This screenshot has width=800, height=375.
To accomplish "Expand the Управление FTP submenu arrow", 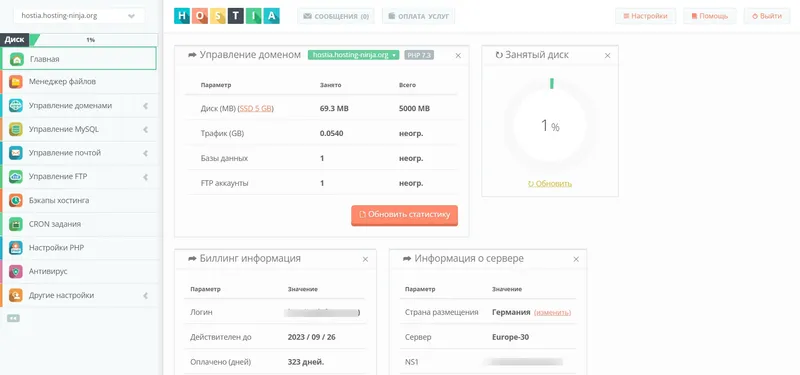I will click(x=145, y=177).
